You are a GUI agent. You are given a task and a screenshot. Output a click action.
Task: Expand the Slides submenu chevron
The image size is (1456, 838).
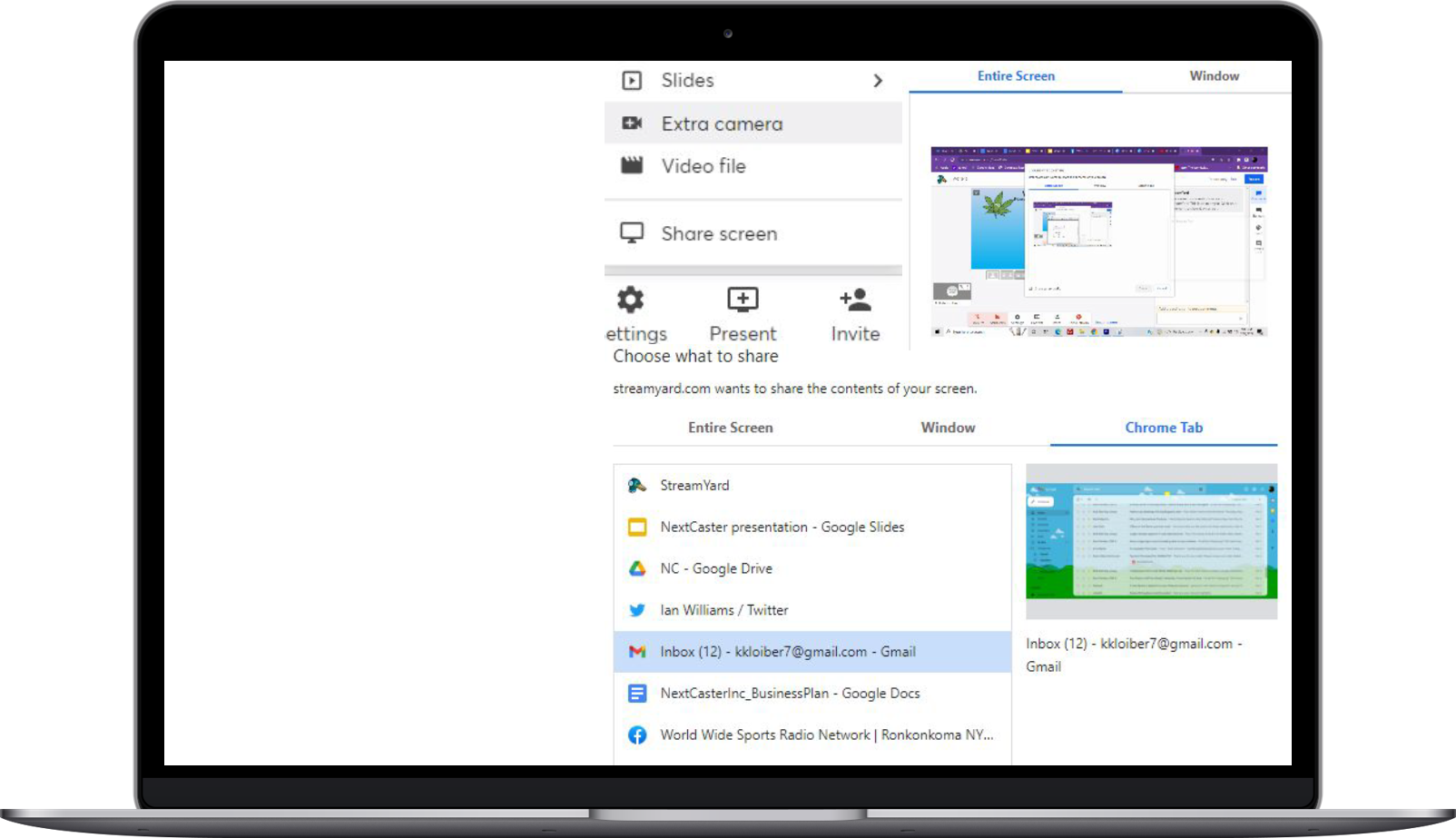(877, 81)
